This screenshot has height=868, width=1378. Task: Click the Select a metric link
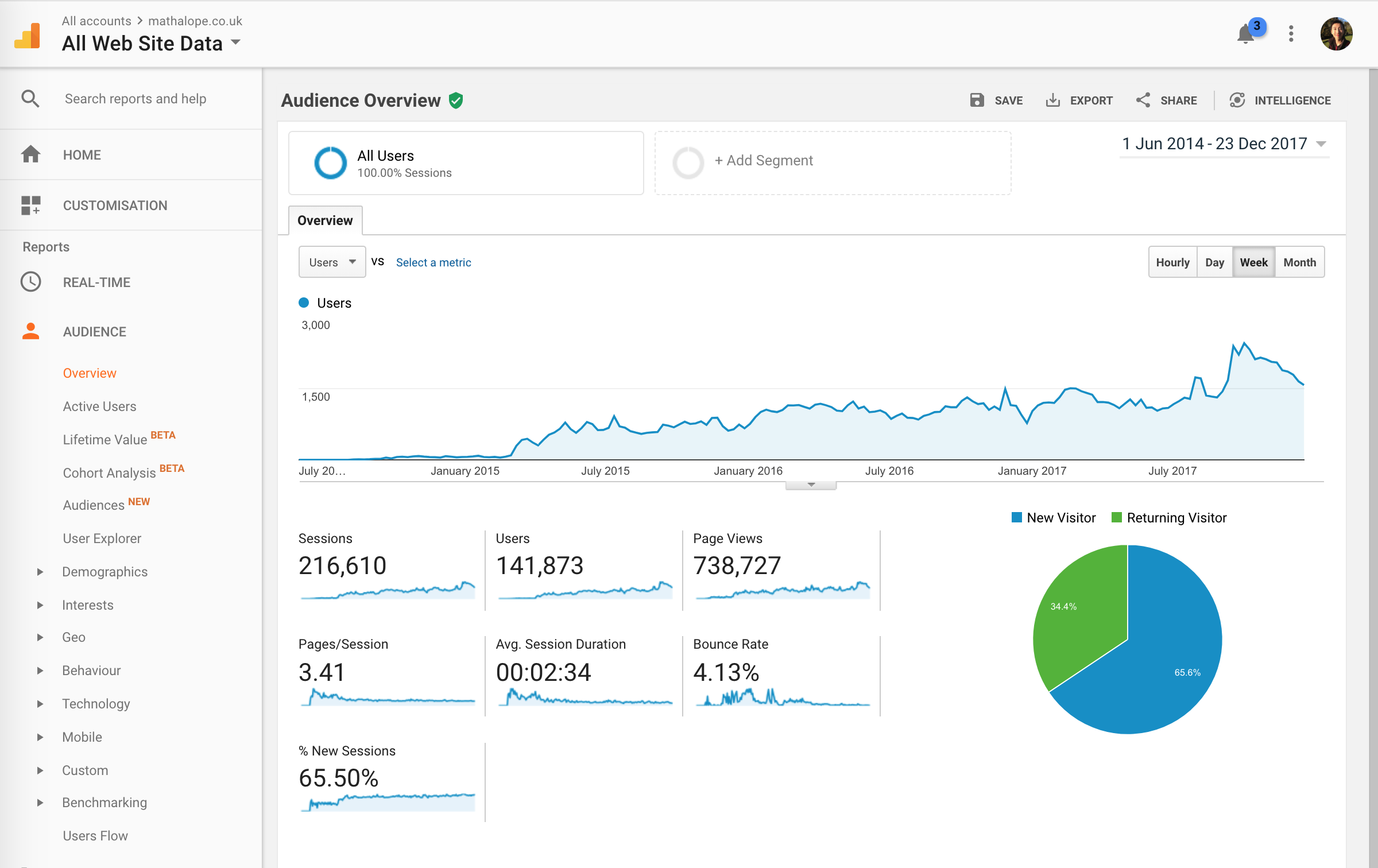click(433, 262)
